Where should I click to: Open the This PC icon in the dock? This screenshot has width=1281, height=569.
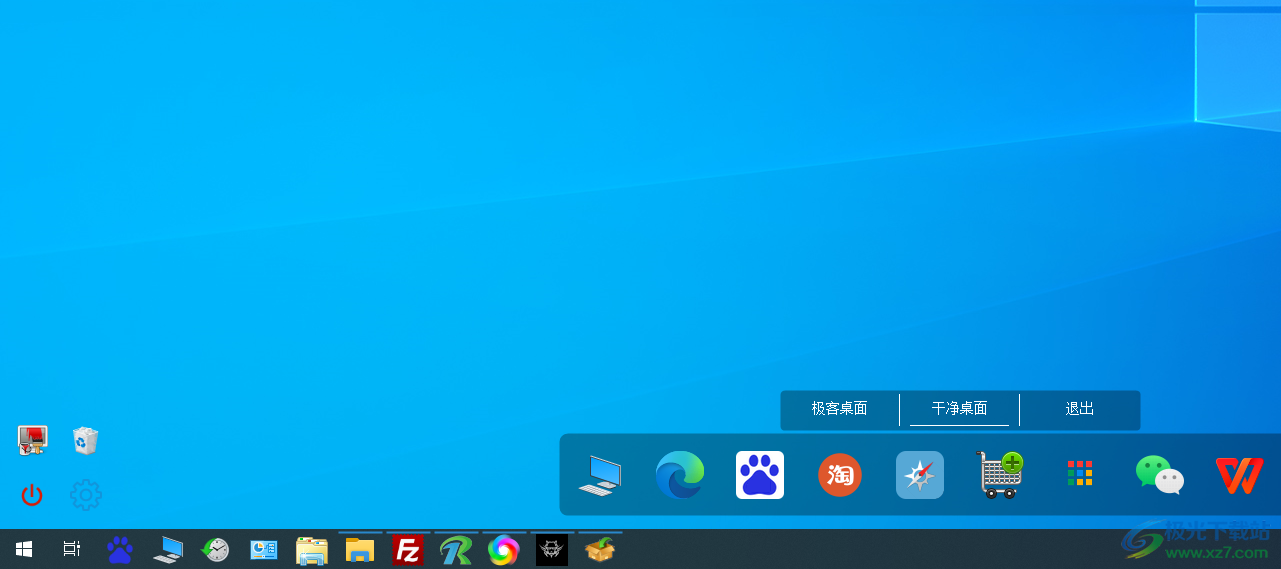600,475
